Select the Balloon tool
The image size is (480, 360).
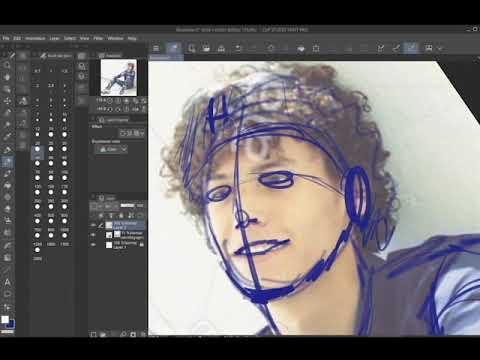[x=7, y=295]
